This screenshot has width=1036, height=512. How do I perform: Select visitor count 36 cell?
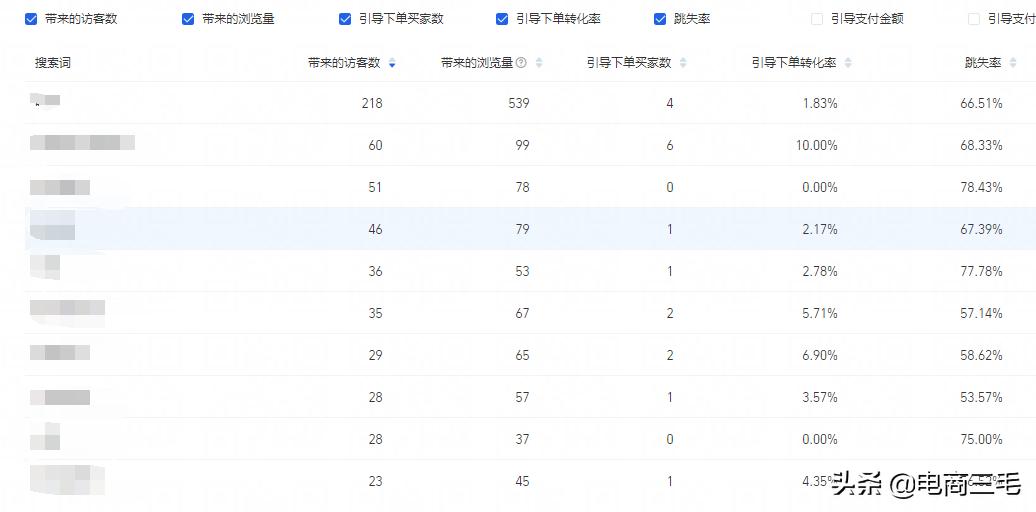[x=375, y=272]
